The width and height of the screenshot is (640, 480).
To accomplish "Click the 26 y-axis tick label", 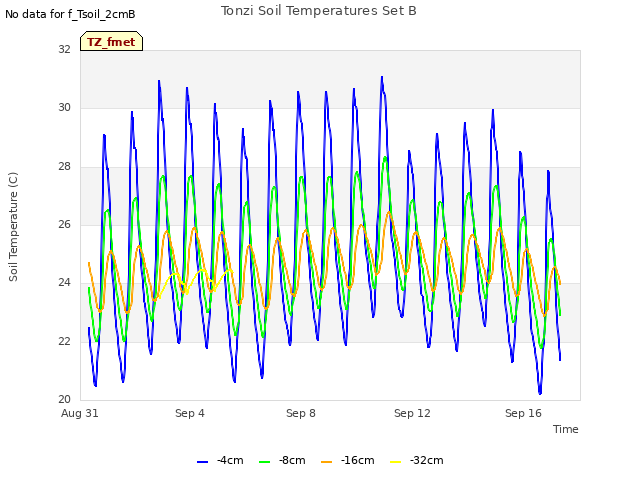I will [64, 224].
